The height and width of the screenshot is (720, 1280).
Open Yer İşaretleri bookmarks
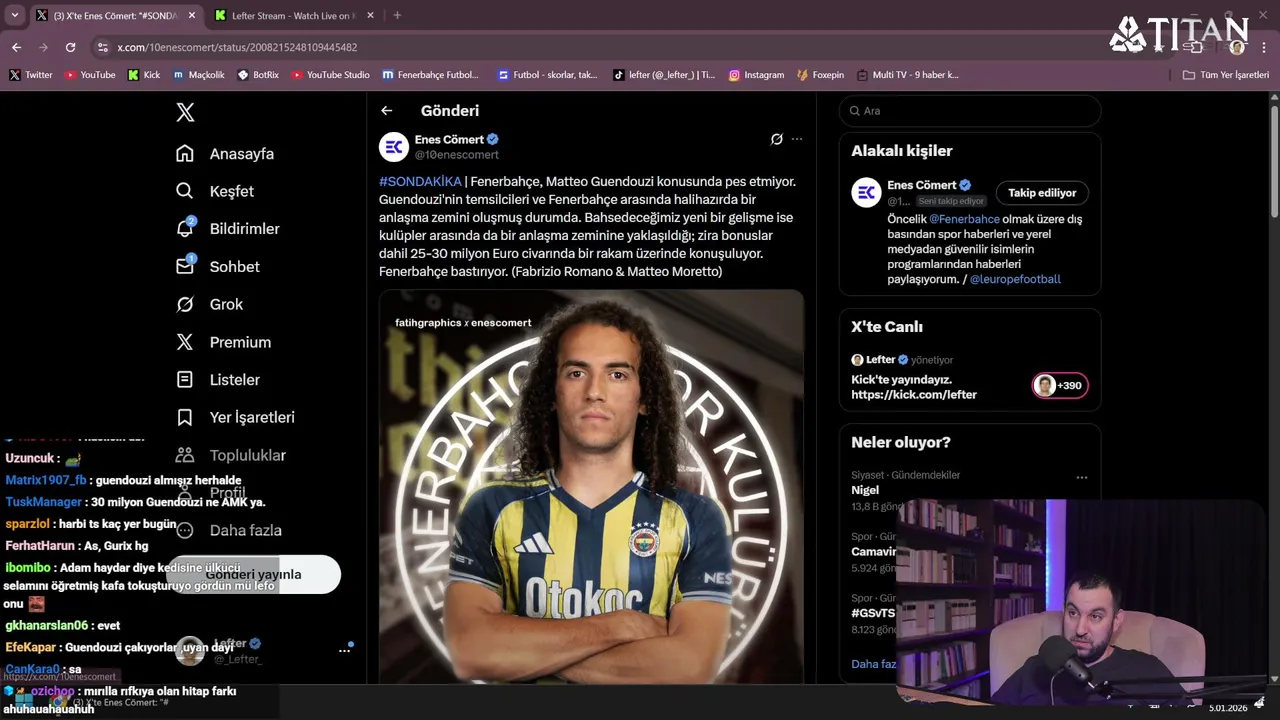coord(235,417)
